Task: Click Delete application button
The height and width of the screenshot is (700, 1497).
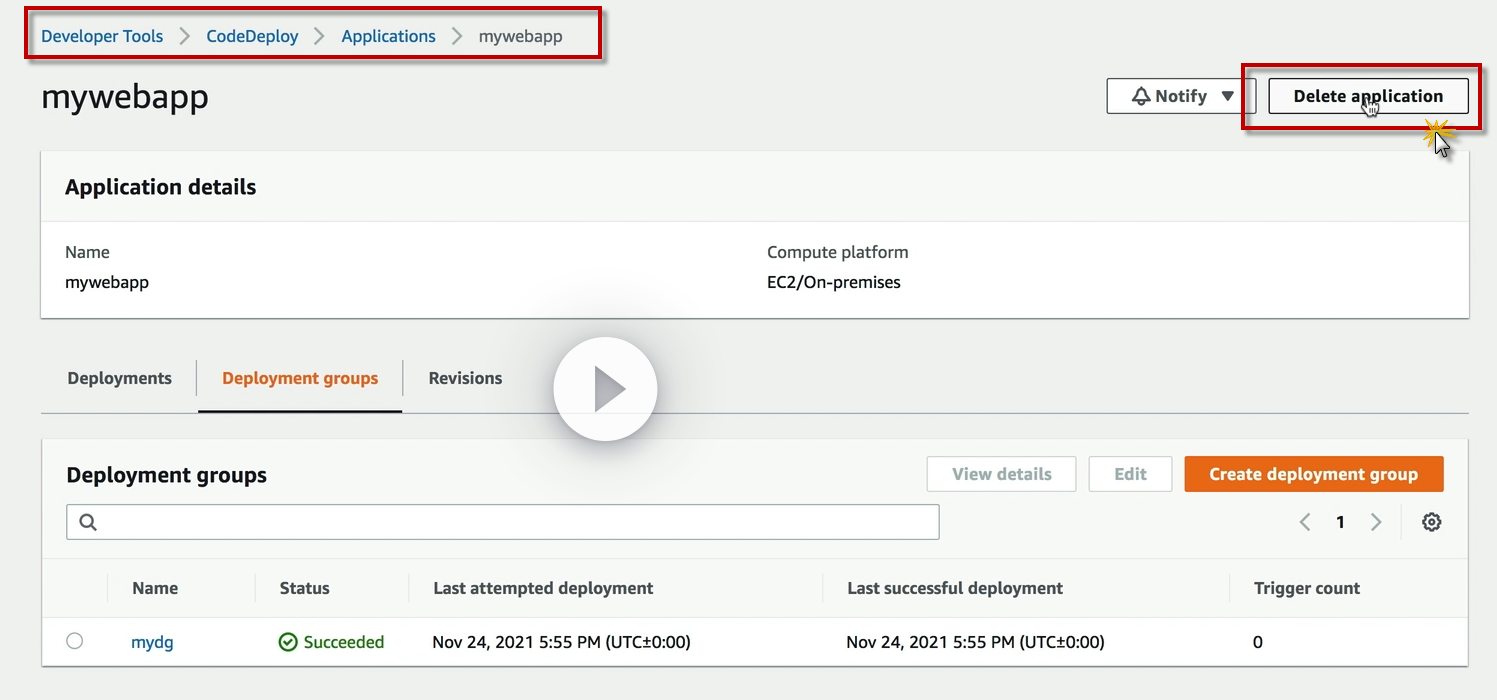Action: [x=1368, y=96]
